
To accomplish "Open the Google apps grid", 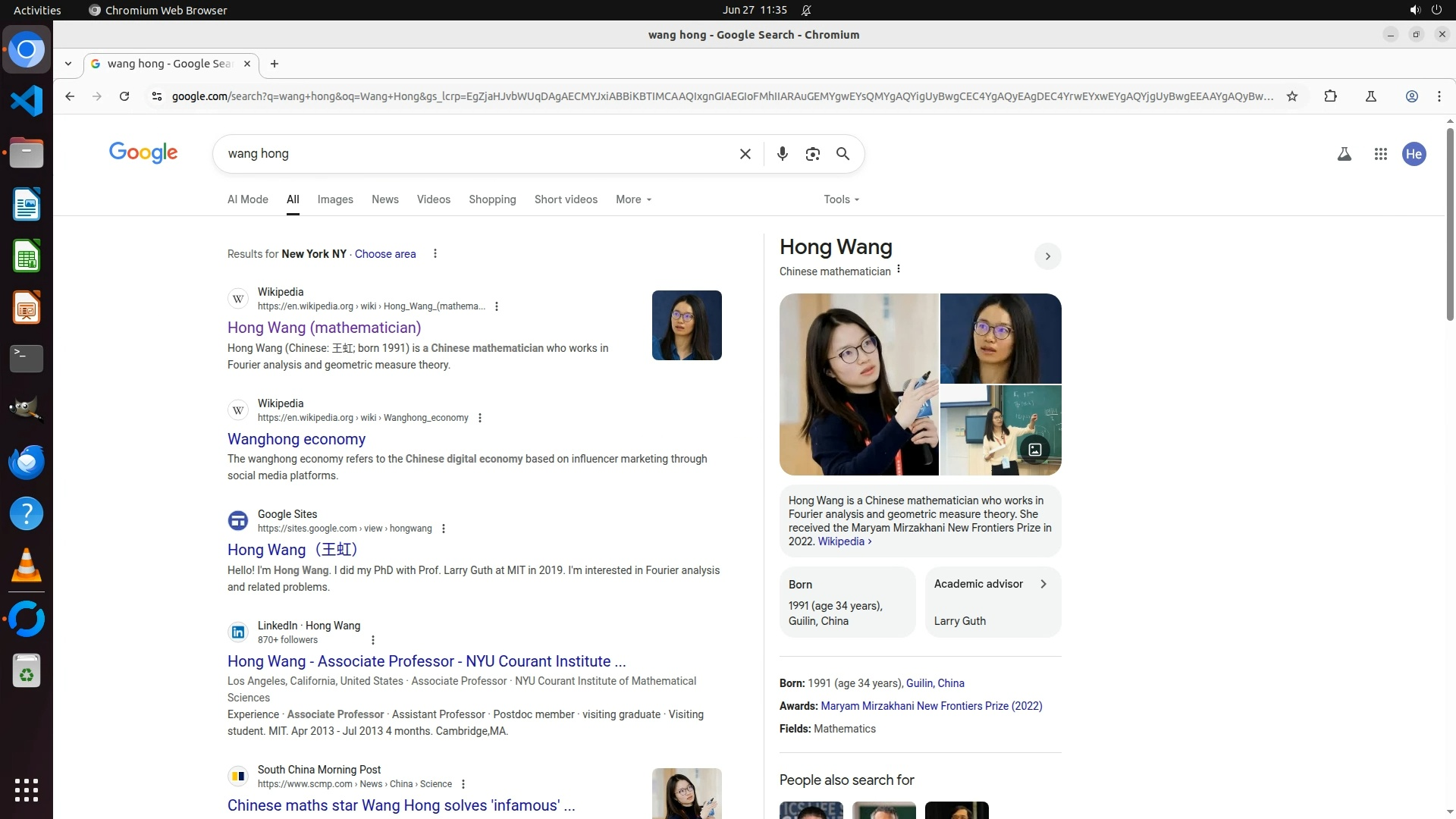I will [x=1380, y=154].
